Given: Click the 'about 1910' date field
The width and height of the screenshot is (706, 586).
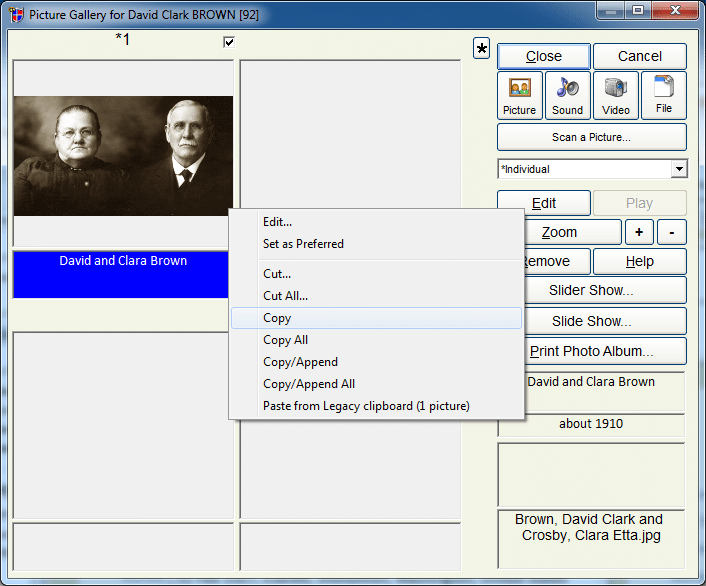Looking at the screenshot, I should click(x=591, y=424).
